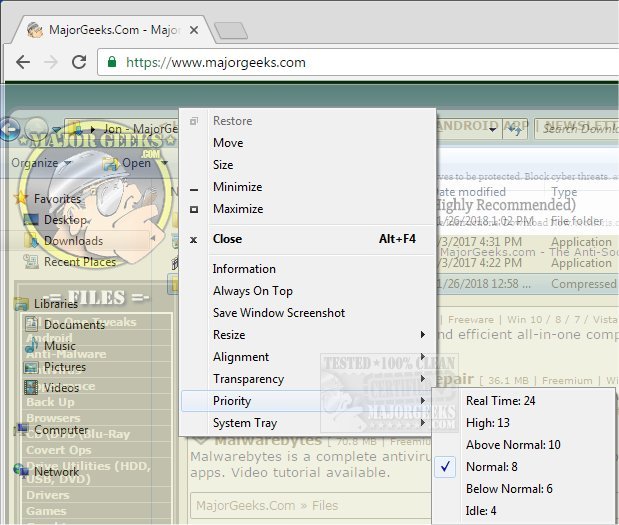Select Downloads in Explorer navigation pane
619x525 pixels.
(73, 241)
